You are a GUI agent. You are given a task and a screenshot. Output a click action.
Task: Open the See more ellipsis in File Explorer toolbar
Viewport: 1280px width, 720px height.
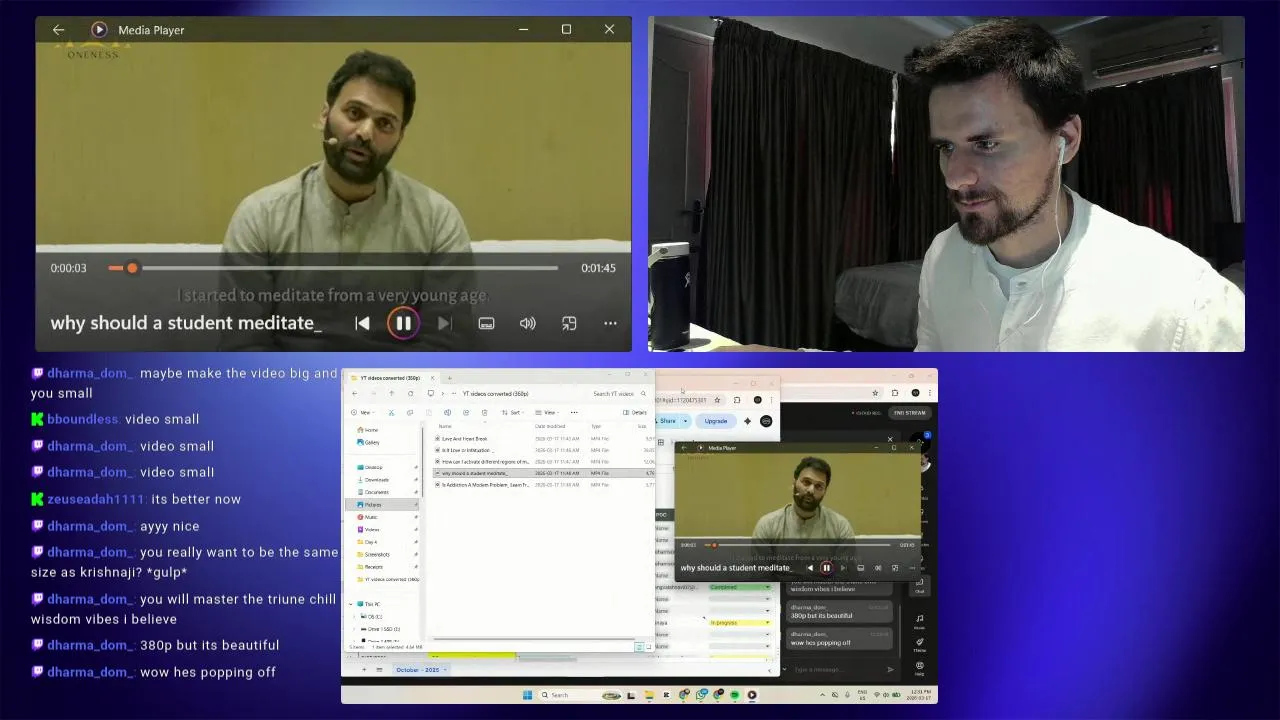575,412
